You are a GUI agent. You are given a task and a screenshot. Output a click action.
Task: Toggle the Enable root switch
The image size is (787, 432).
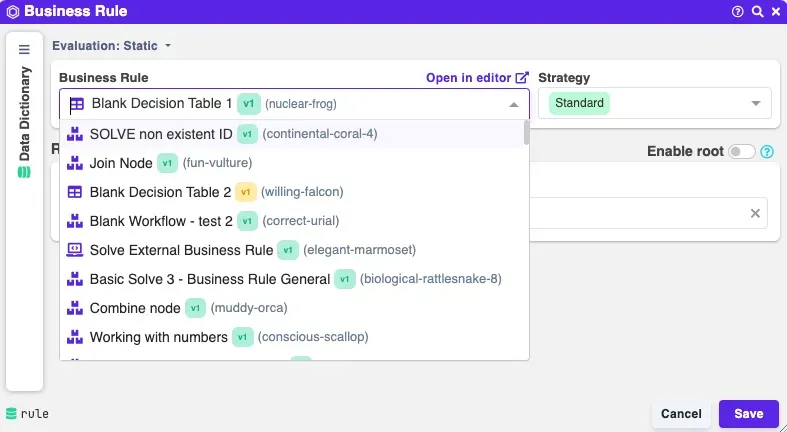point(741,152)
